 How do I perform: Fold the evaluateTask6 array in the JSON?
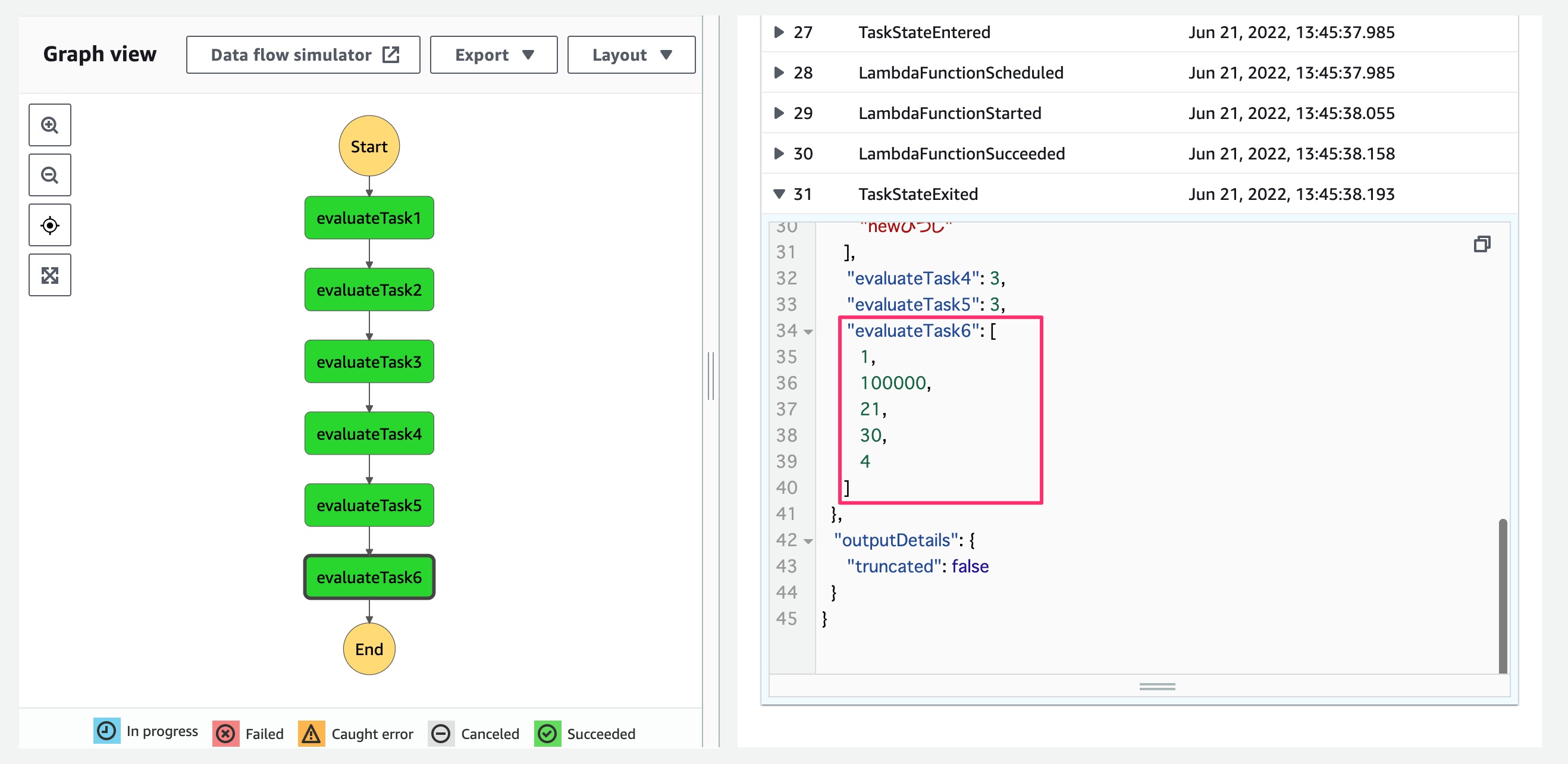(x=808, y=332)
